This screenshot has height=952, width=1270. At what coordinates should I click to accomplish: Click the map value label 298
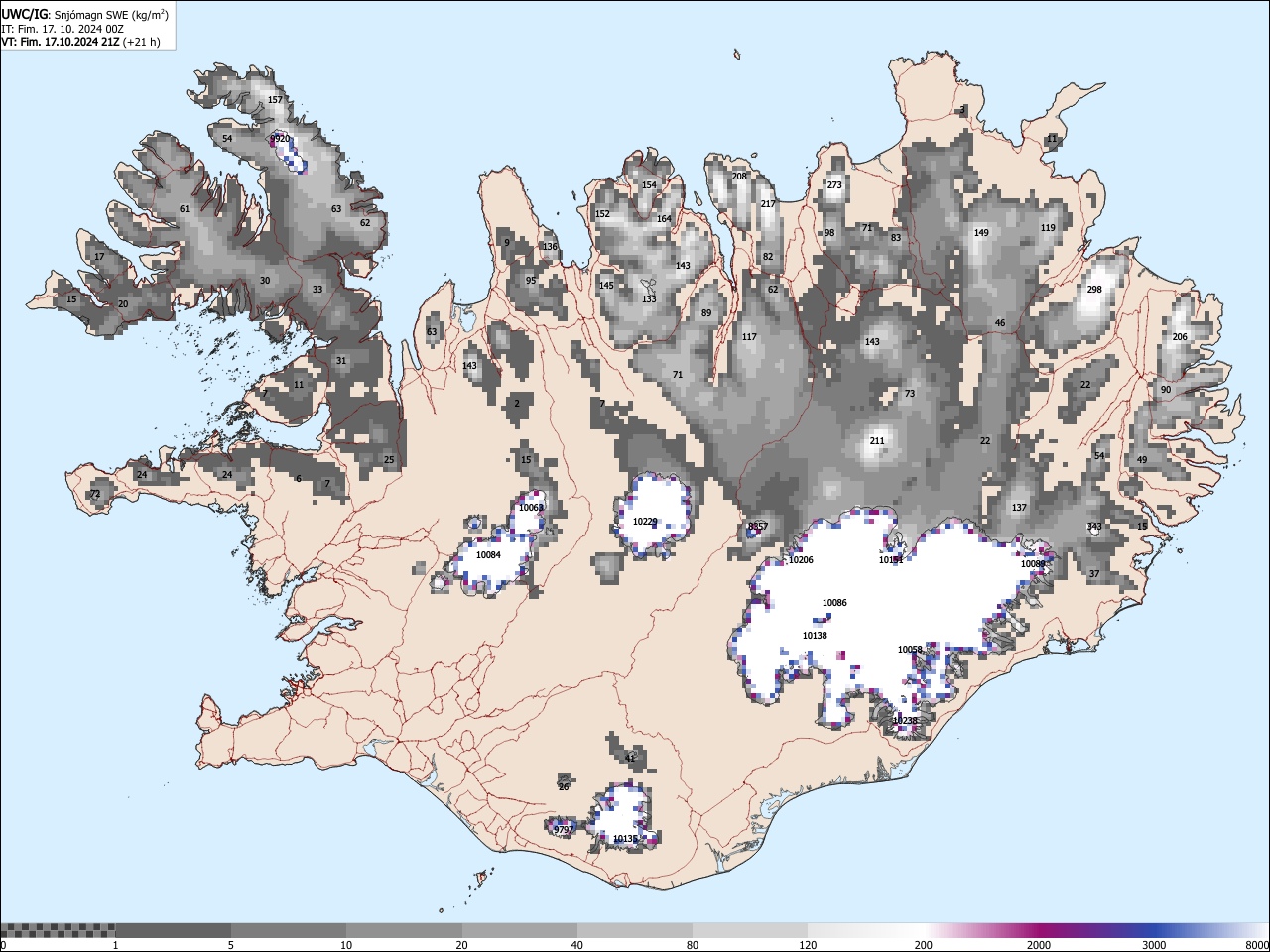click(1094, 290)
